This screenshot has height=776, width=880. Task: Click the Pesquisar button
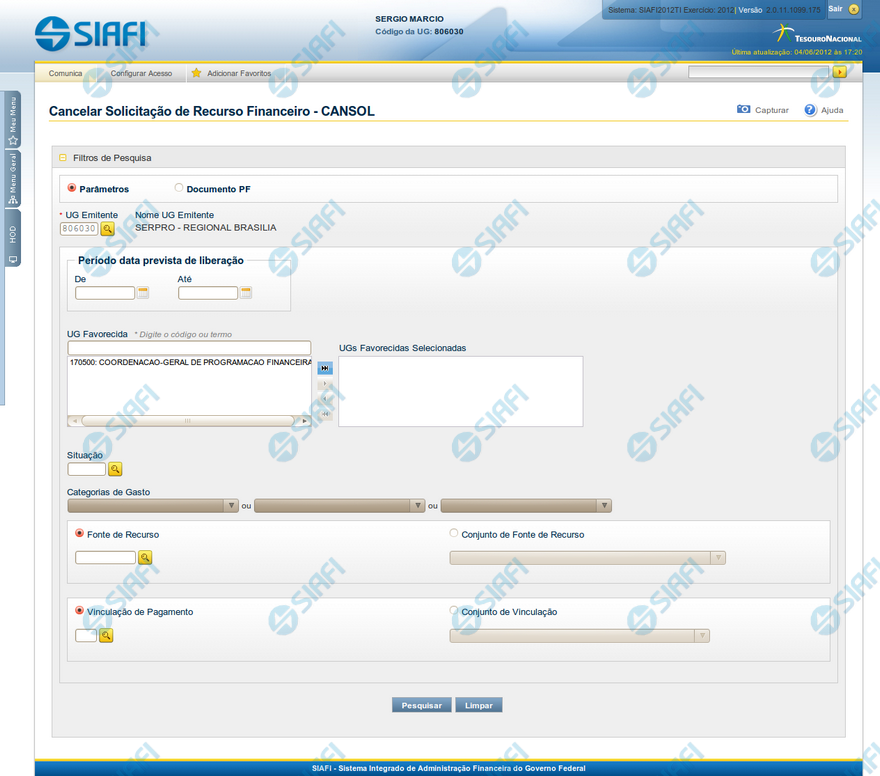(422, 705)
